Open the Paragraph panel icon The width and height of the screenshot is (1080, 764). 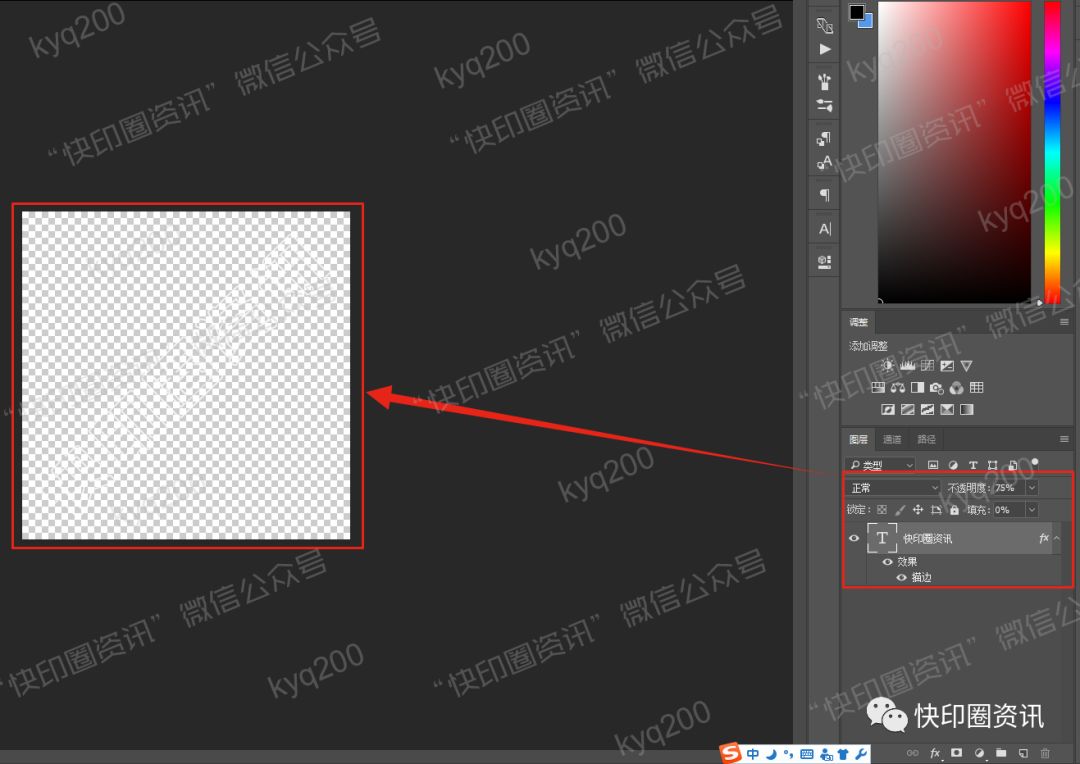click(x=824, y=195)
